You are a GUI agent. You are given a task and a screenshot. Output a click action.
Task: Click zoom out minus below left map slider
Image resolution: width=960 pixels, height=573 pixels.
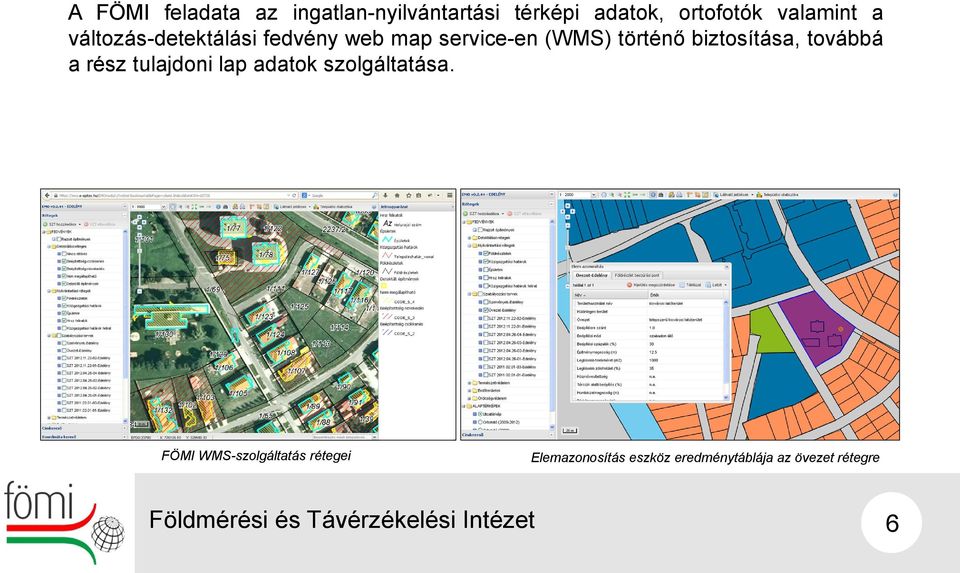click(x=139, y=291)
